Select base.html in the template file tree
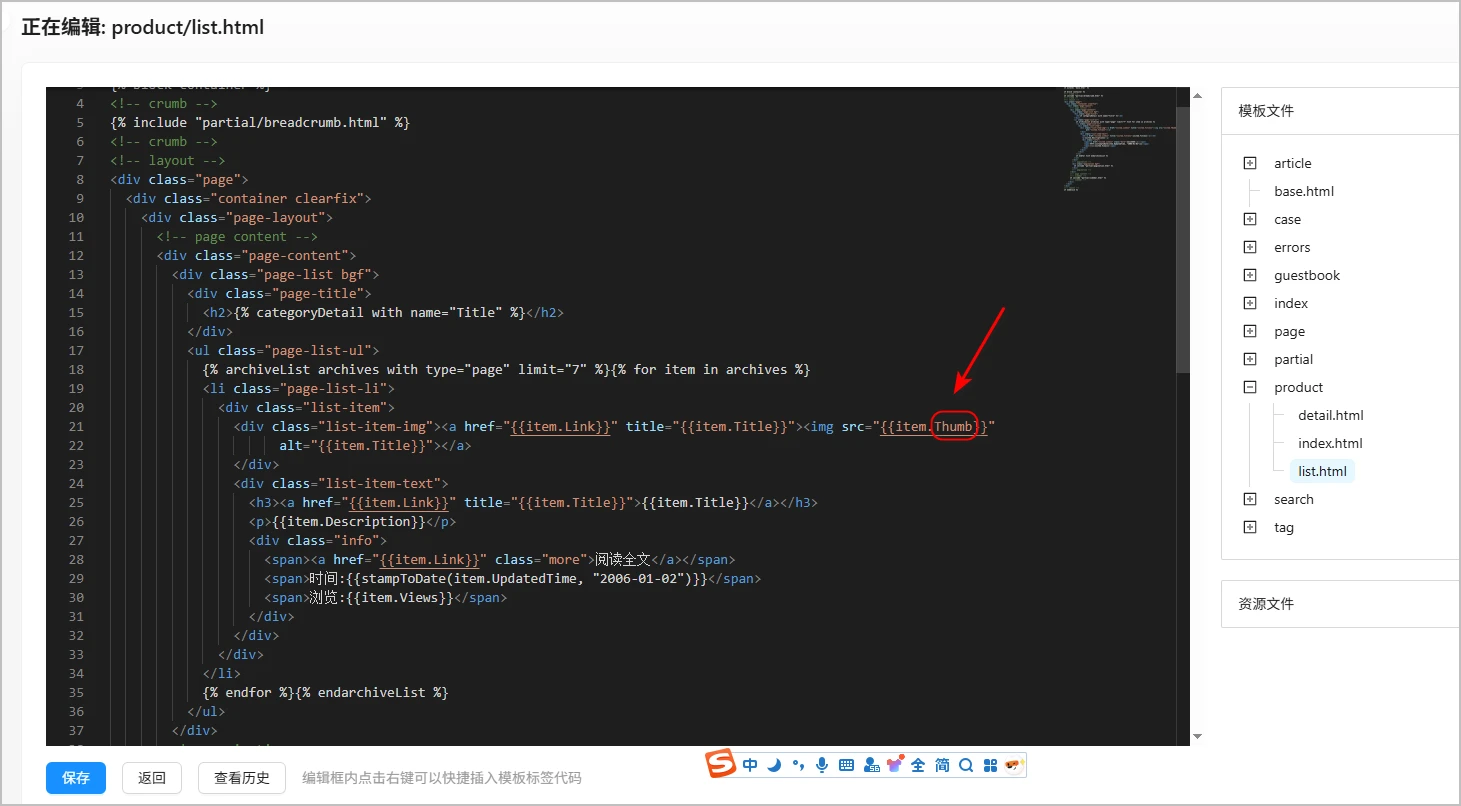The height and width of the screenshot is (806, 1461). (1303, 191)
